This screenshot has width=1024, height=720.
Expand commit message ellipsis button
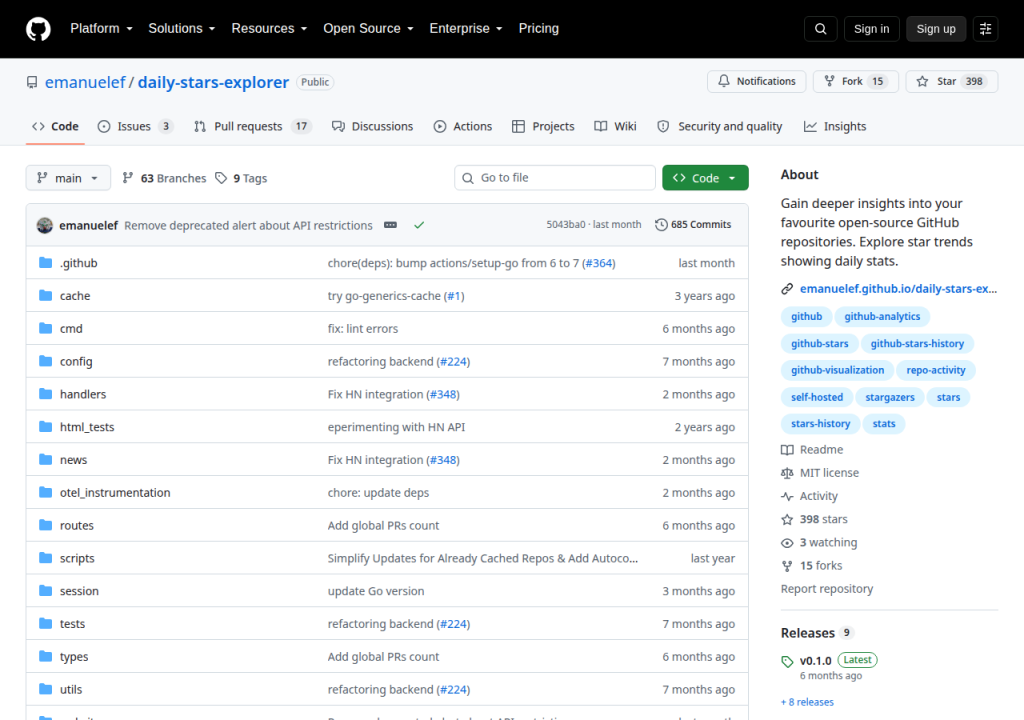tap(391, 225)
